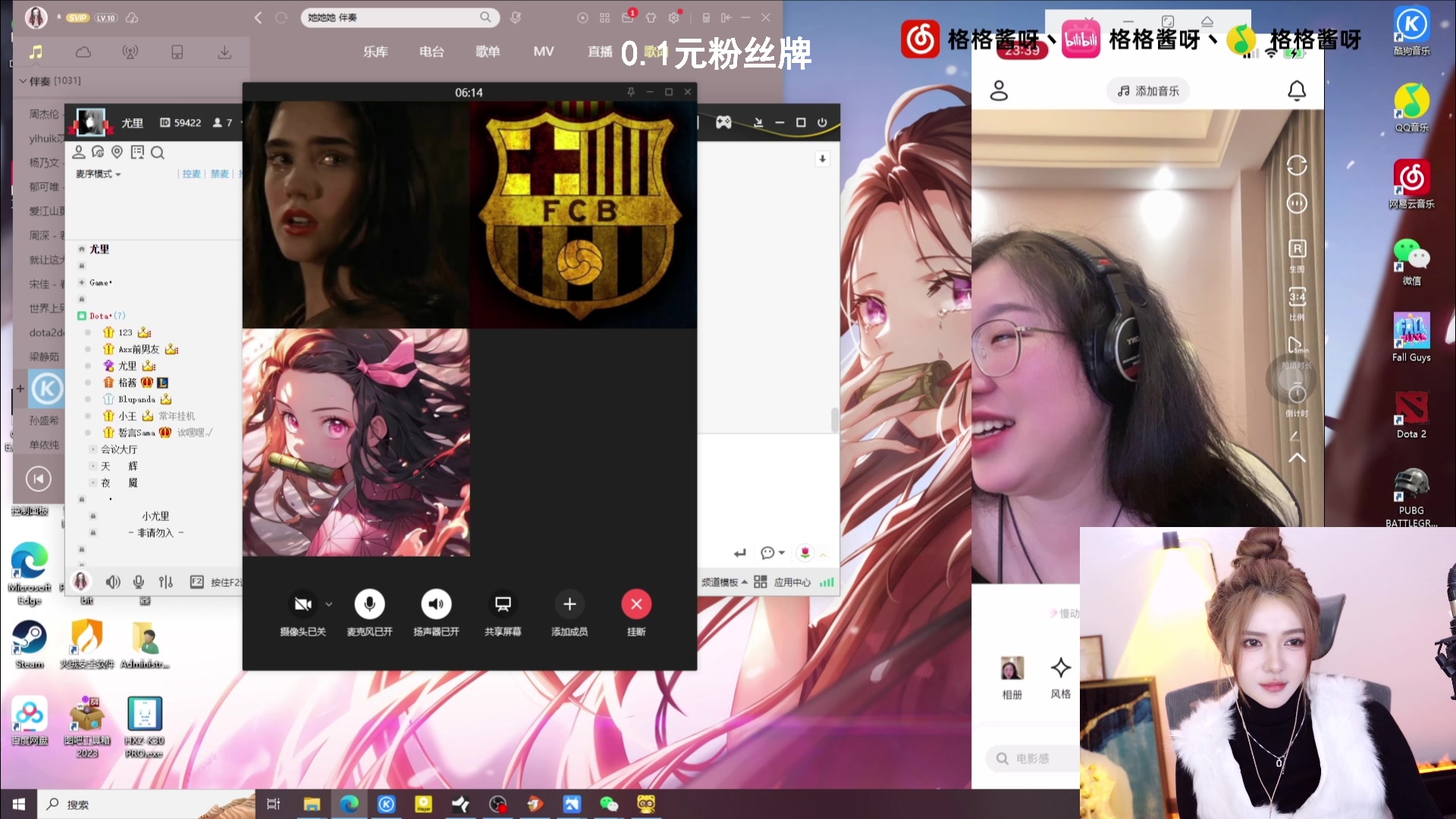Image resolution: width=1456 pixels, height=819 pixels.
Task: Switch to the MV tab in the music app
Action: [x=544, y=51]
